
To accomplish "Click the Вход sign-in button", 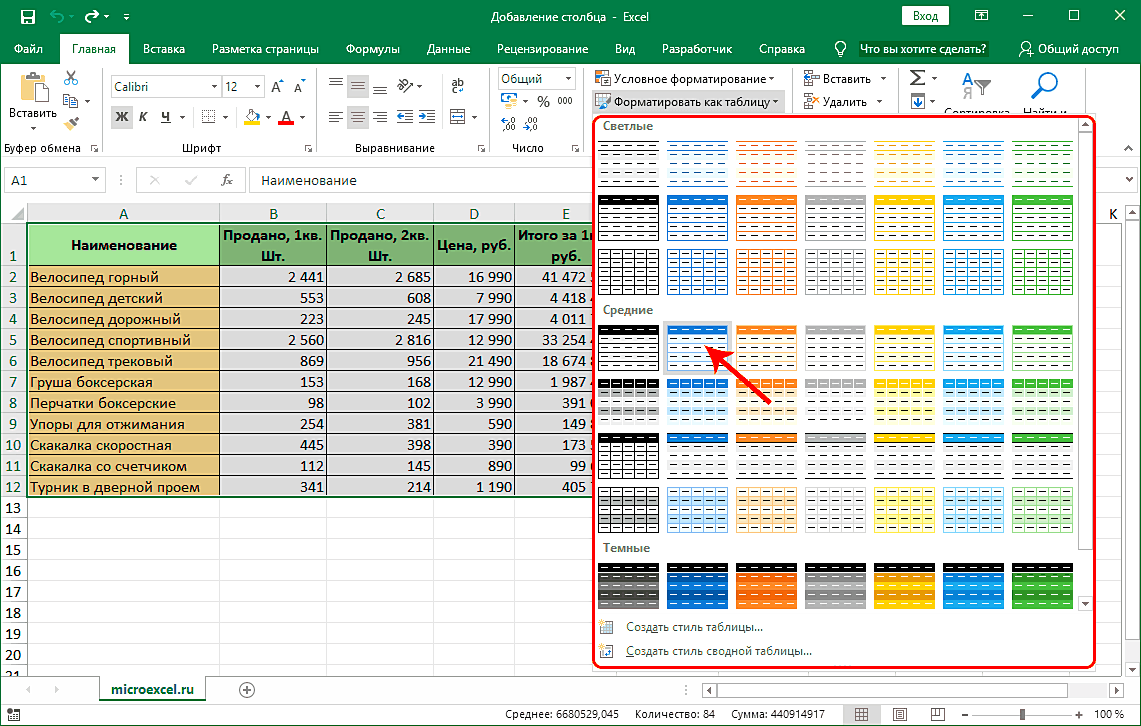I will [925, 16].
